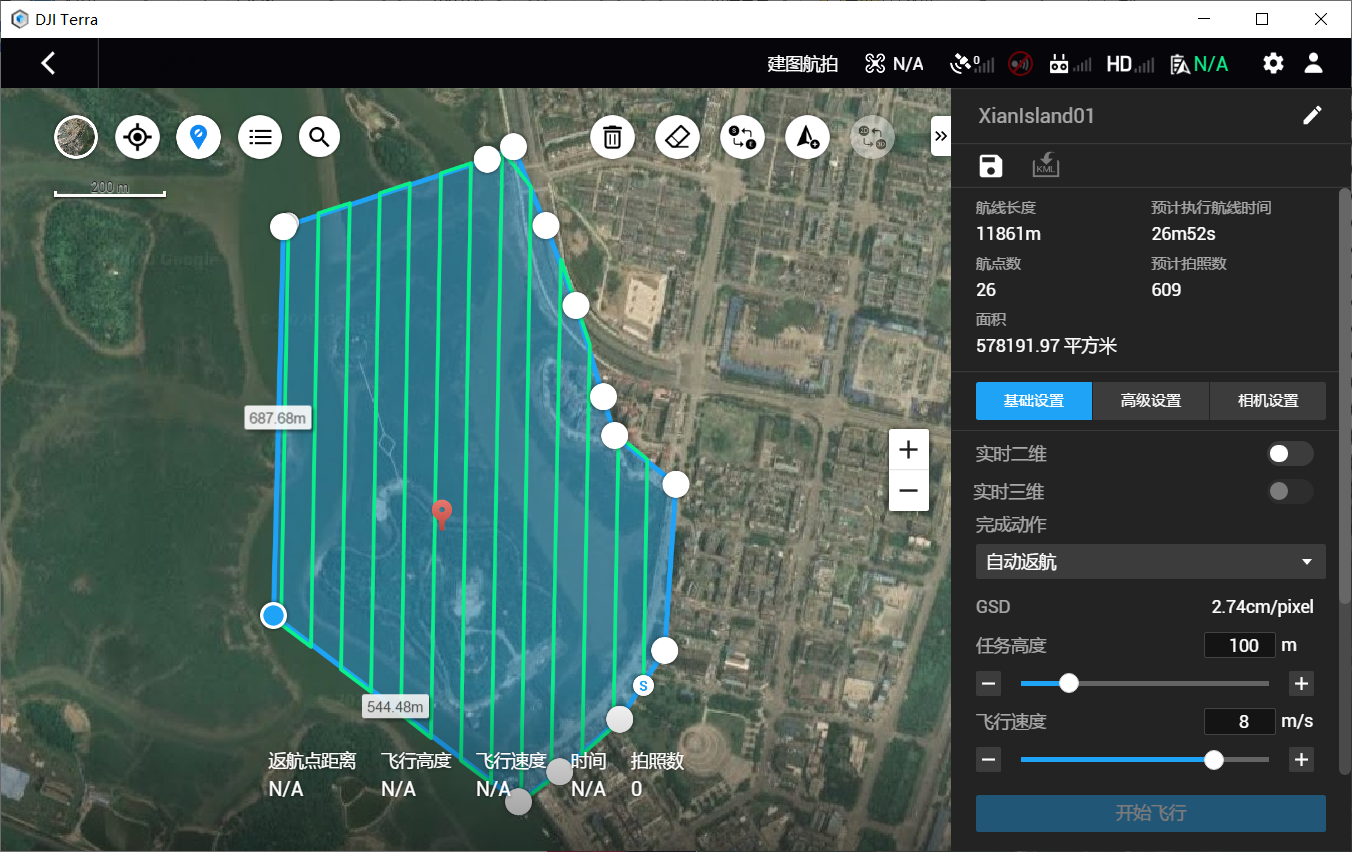Click the 飞行速度 value input field
The image size is (1352, 852).
click(1240, 721)
